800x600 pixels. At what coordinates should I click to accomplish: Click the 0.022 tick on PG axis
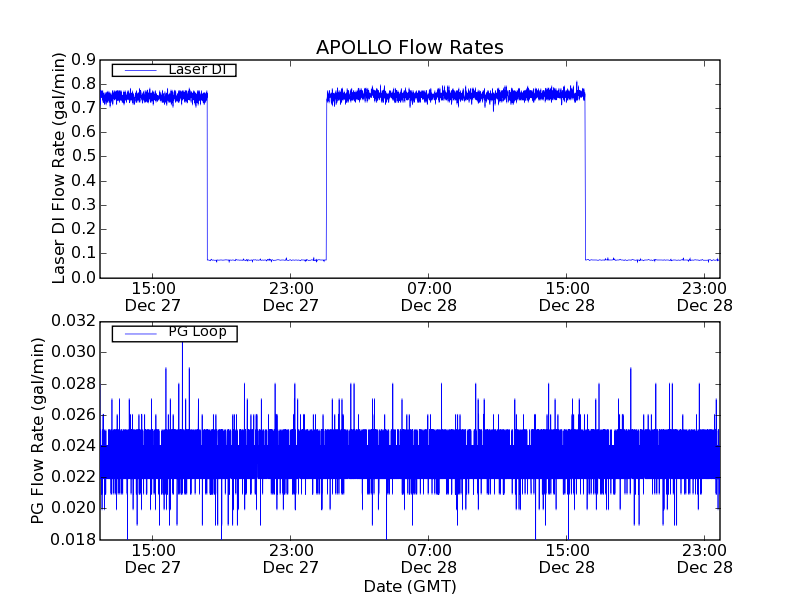(73, 477)
